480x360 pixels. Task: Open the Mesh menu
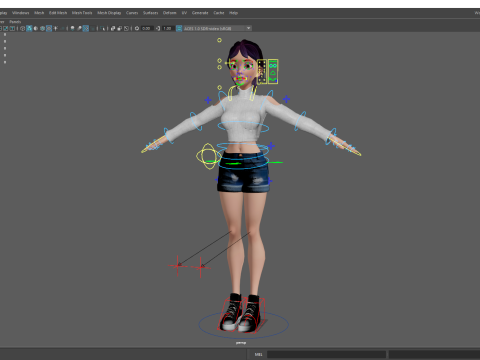tap(39, 13)
